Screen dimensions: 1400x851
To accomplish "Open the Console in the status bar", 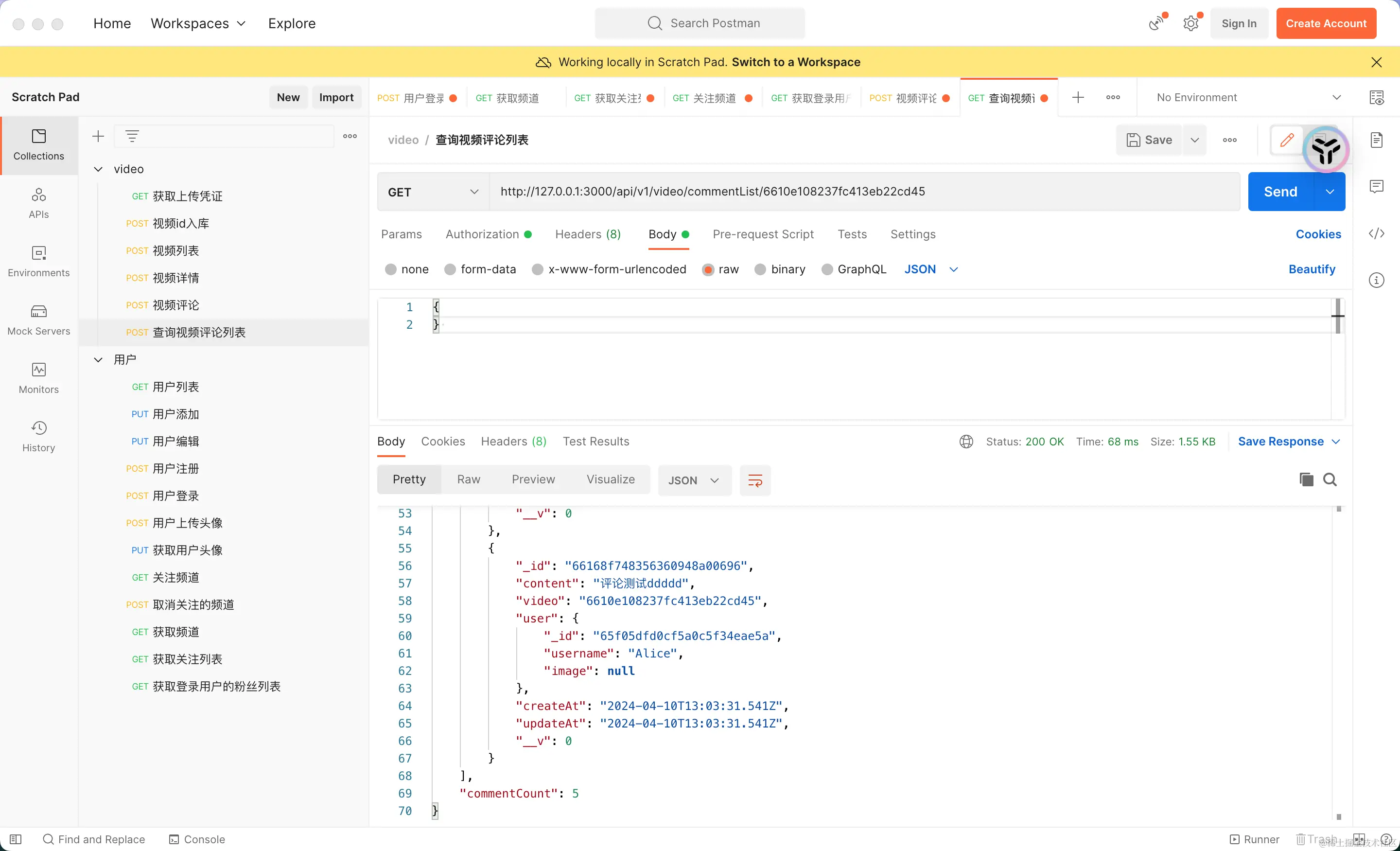I will 197,839.
